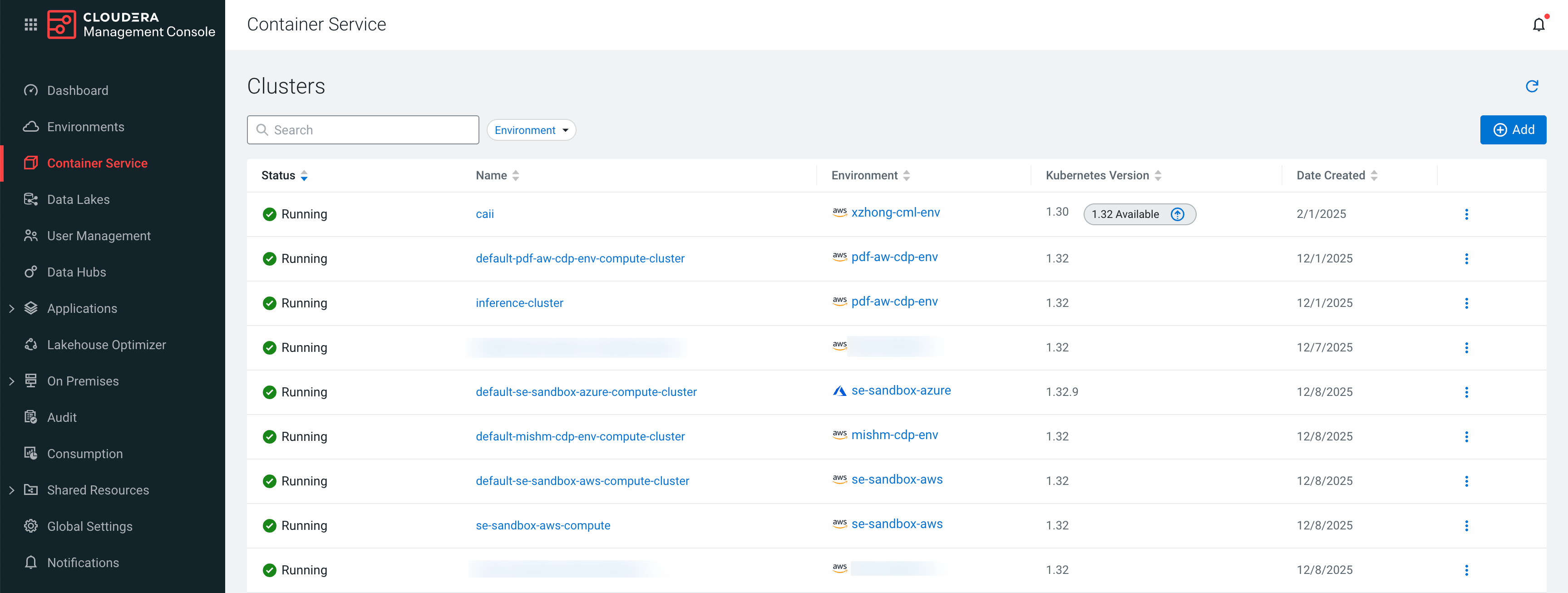Select the Data Lakes sidebar icon
Viewport: 1568px width, 593px height.
click(x=31, y=198)
